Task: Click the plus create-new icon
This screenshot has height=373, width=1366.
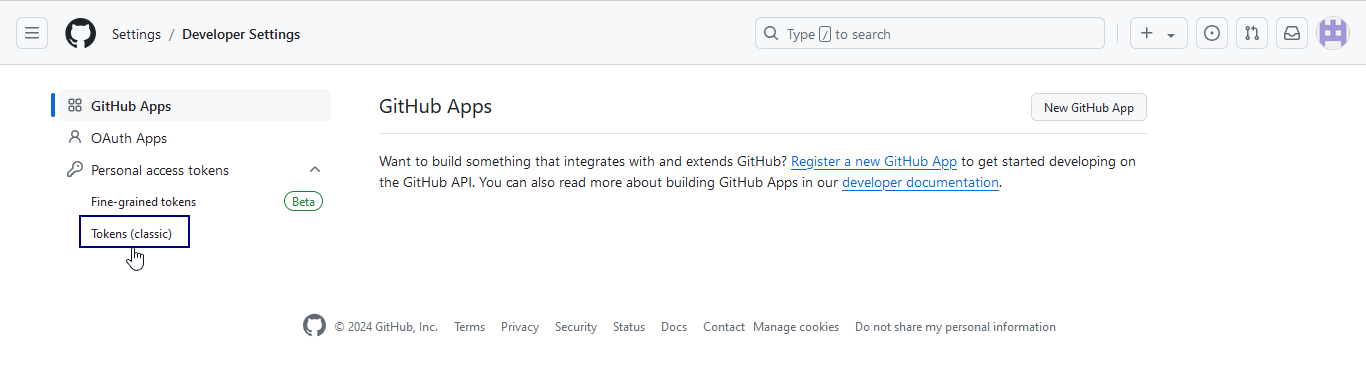Action: point(1146,33)
